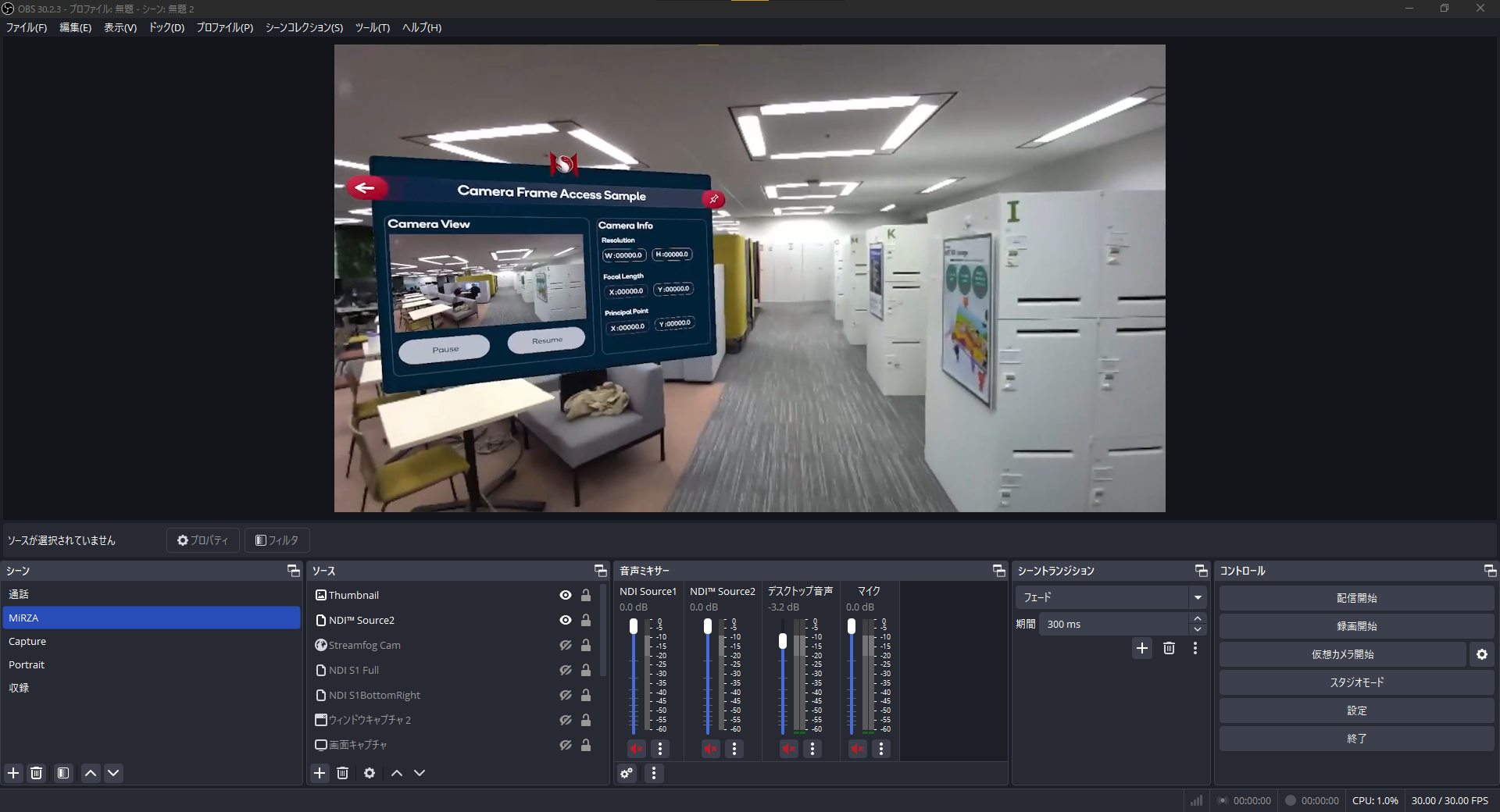Click the プロパティ button
1500x812 pixels.
tap(203, 540)
